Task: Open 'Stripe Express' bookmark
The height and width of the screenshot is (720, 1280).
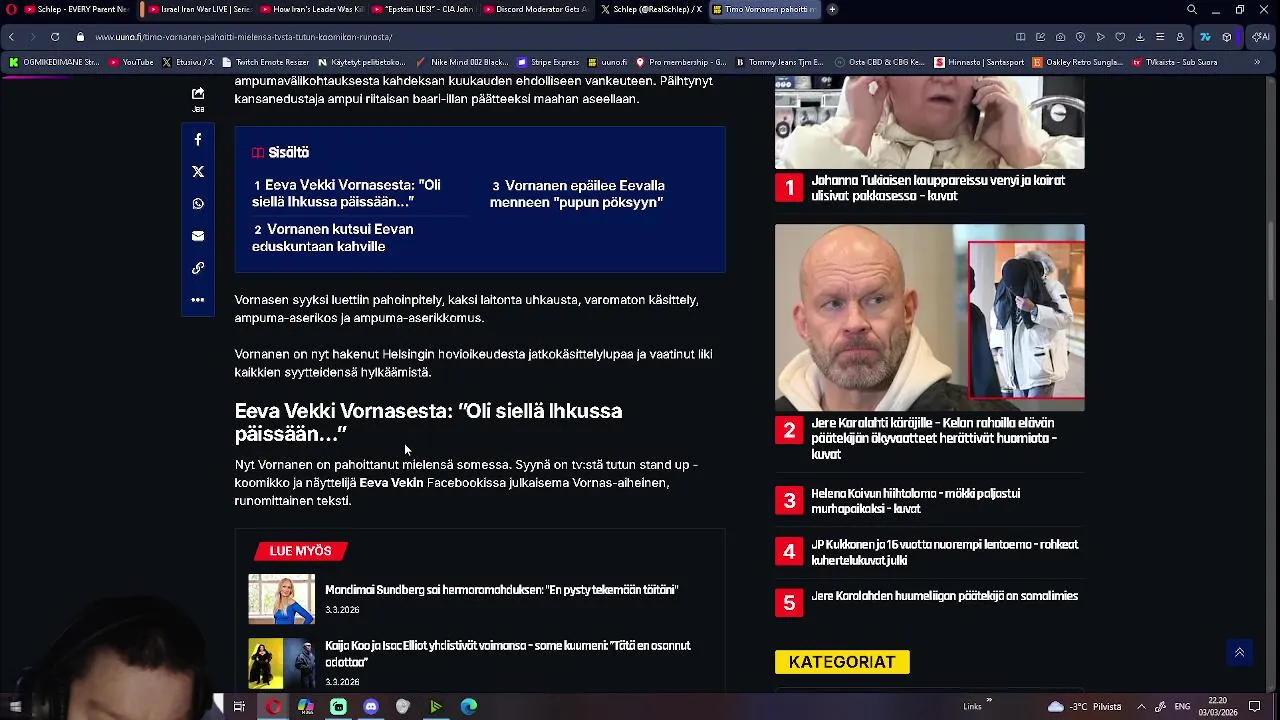Action: coord(548,62)
